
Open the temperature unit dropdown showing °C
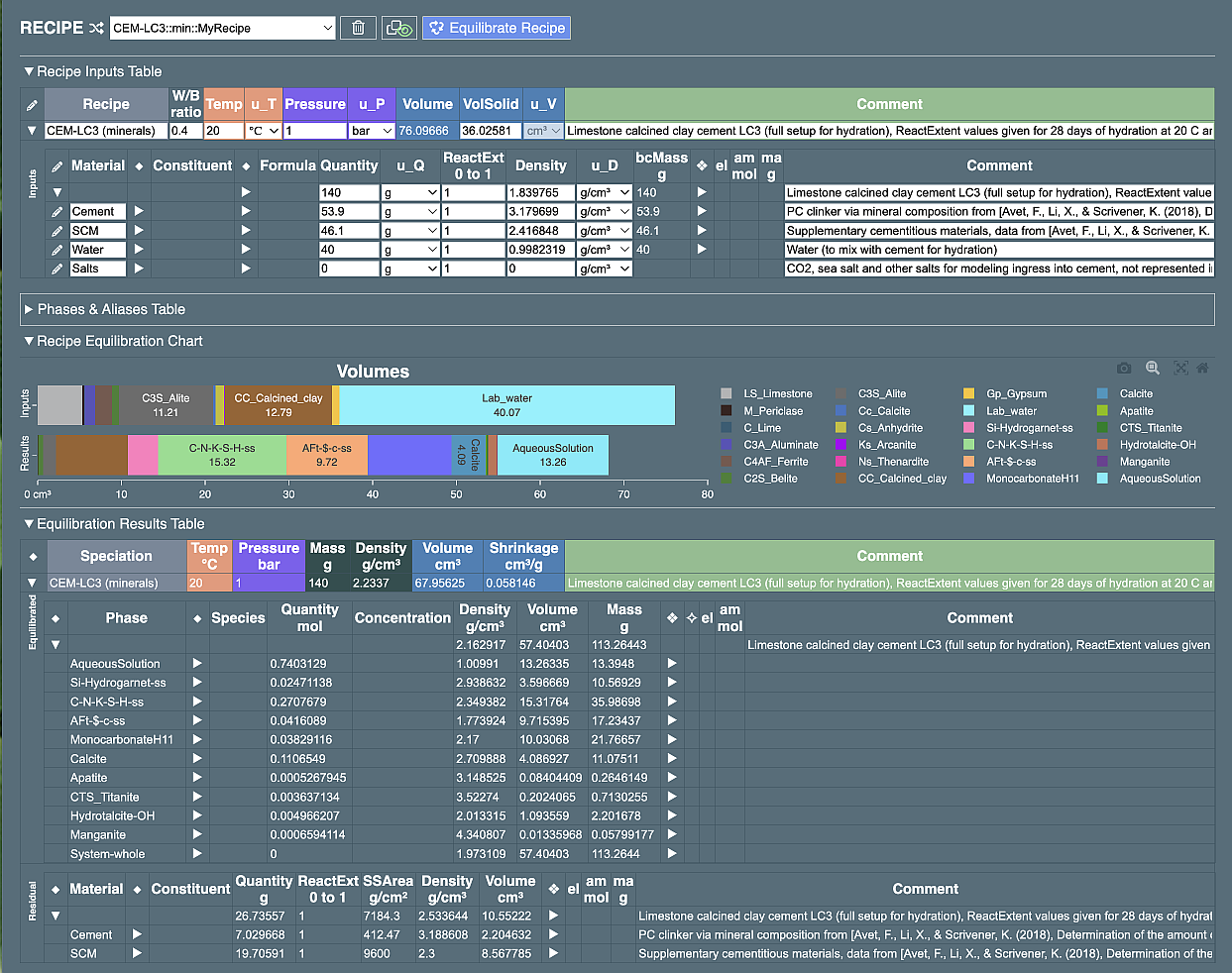tap(265, 130)
